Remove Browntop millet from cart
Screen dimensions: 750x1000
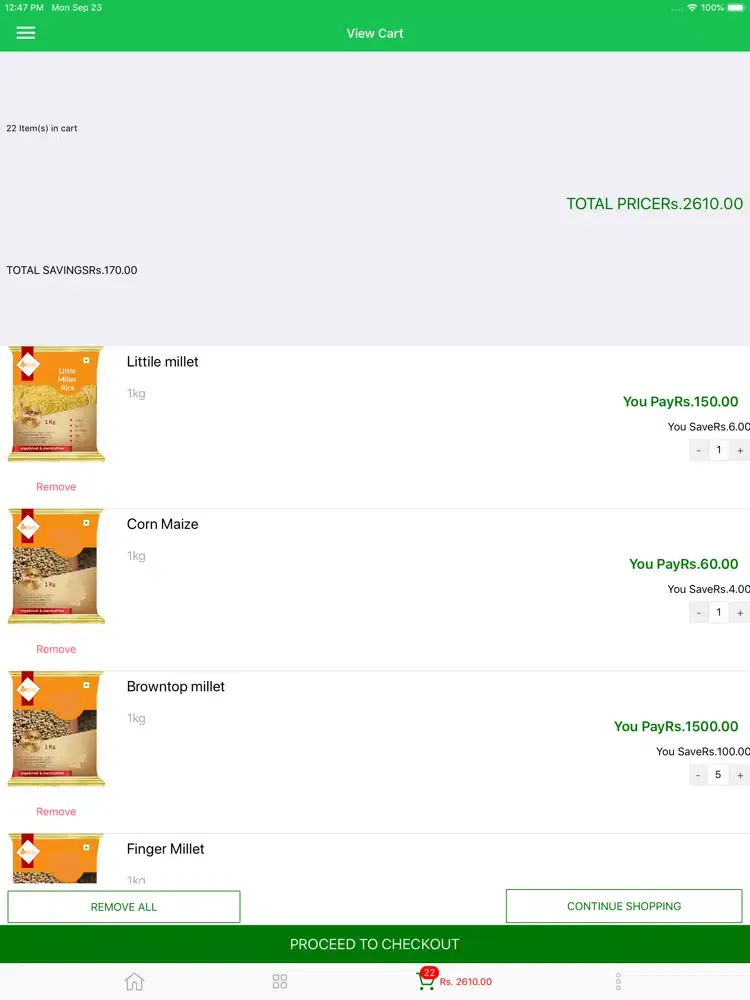click(56, 812)
